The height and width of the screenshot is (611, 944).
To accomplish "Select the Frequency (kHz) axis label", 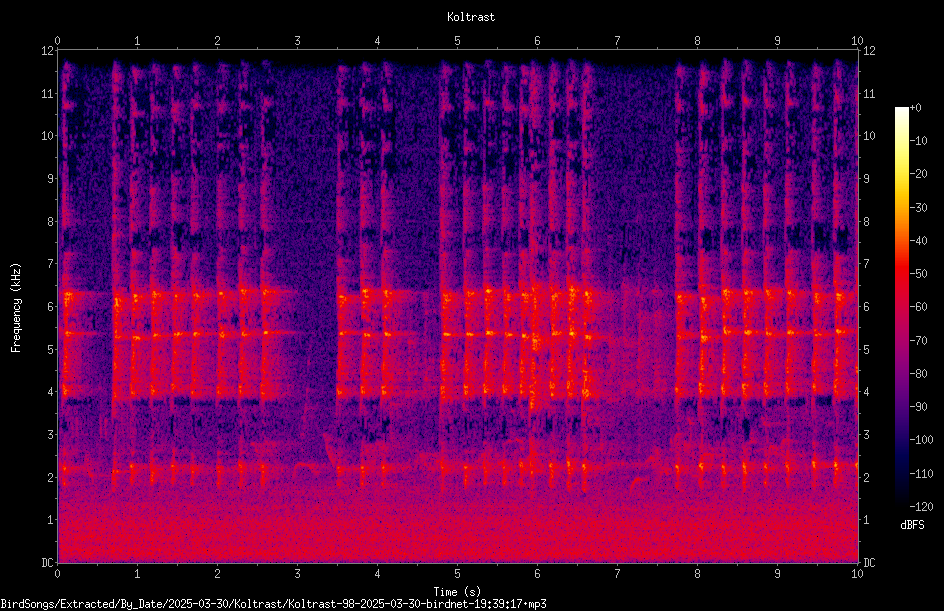I will pyautogui.click(x=16, y=308).
